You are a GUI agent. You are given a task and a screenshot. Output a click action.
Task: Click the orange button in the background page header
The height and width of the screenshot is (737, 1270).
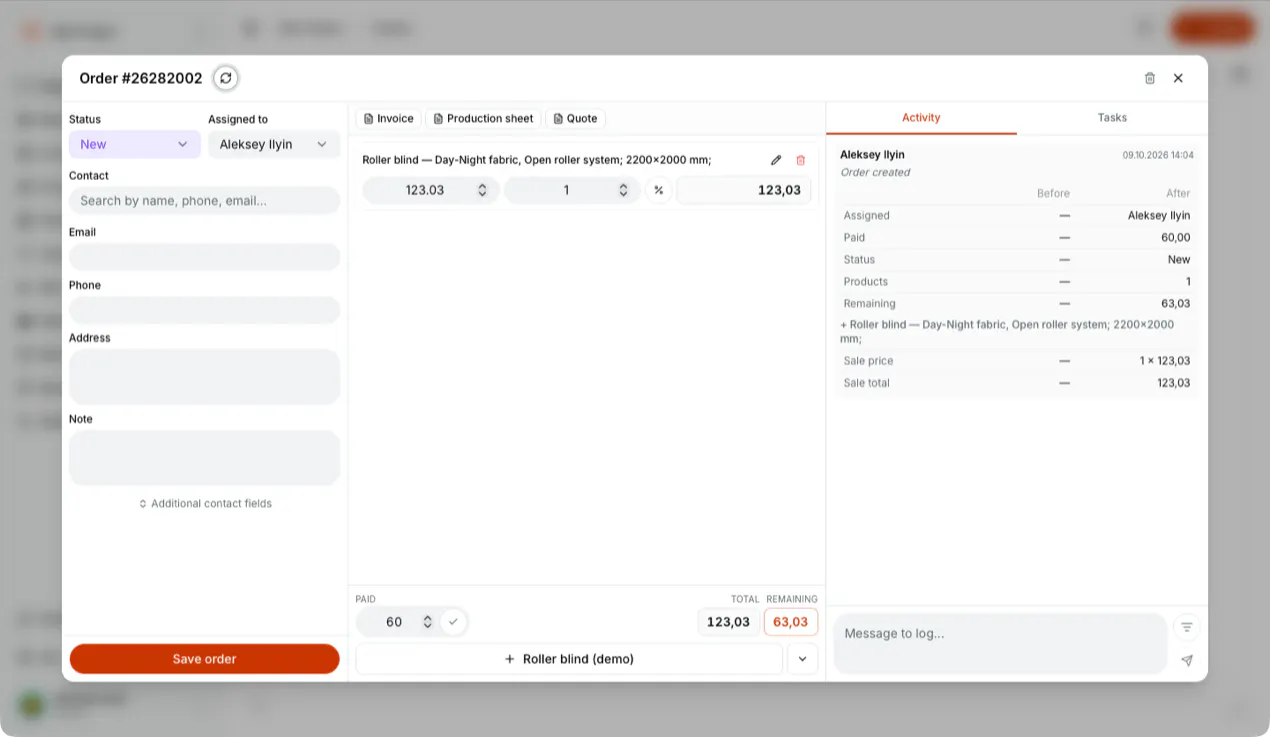point(1213,28)
